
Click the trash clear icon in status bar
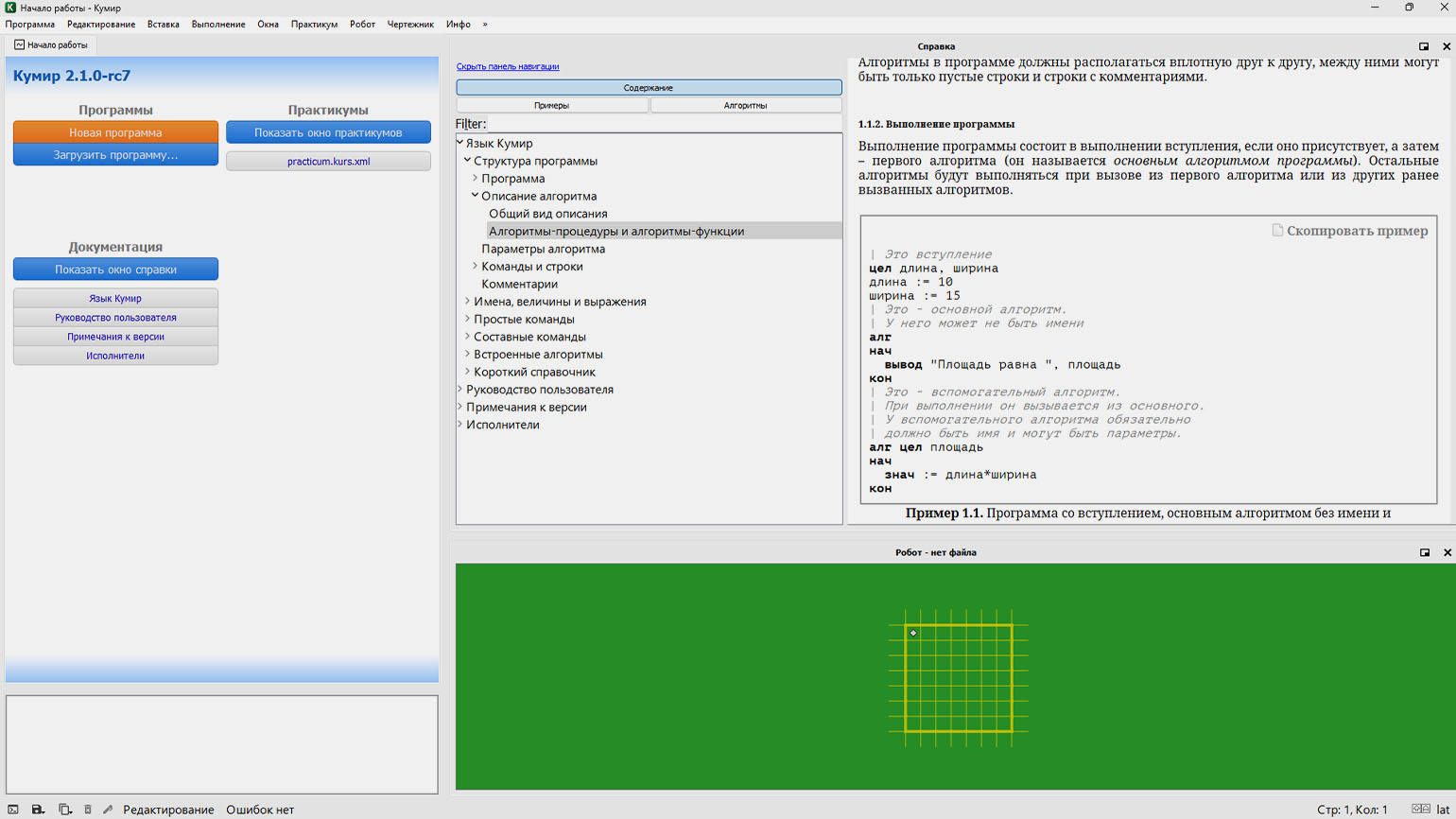[x=88, y=810]
